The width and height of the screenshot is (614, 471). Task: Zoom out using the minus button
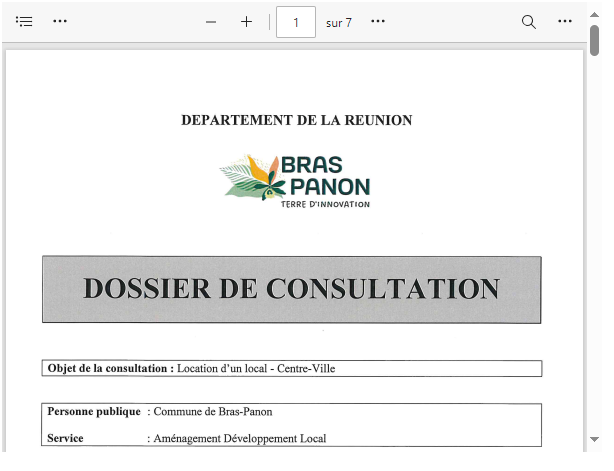coord(211,21)
